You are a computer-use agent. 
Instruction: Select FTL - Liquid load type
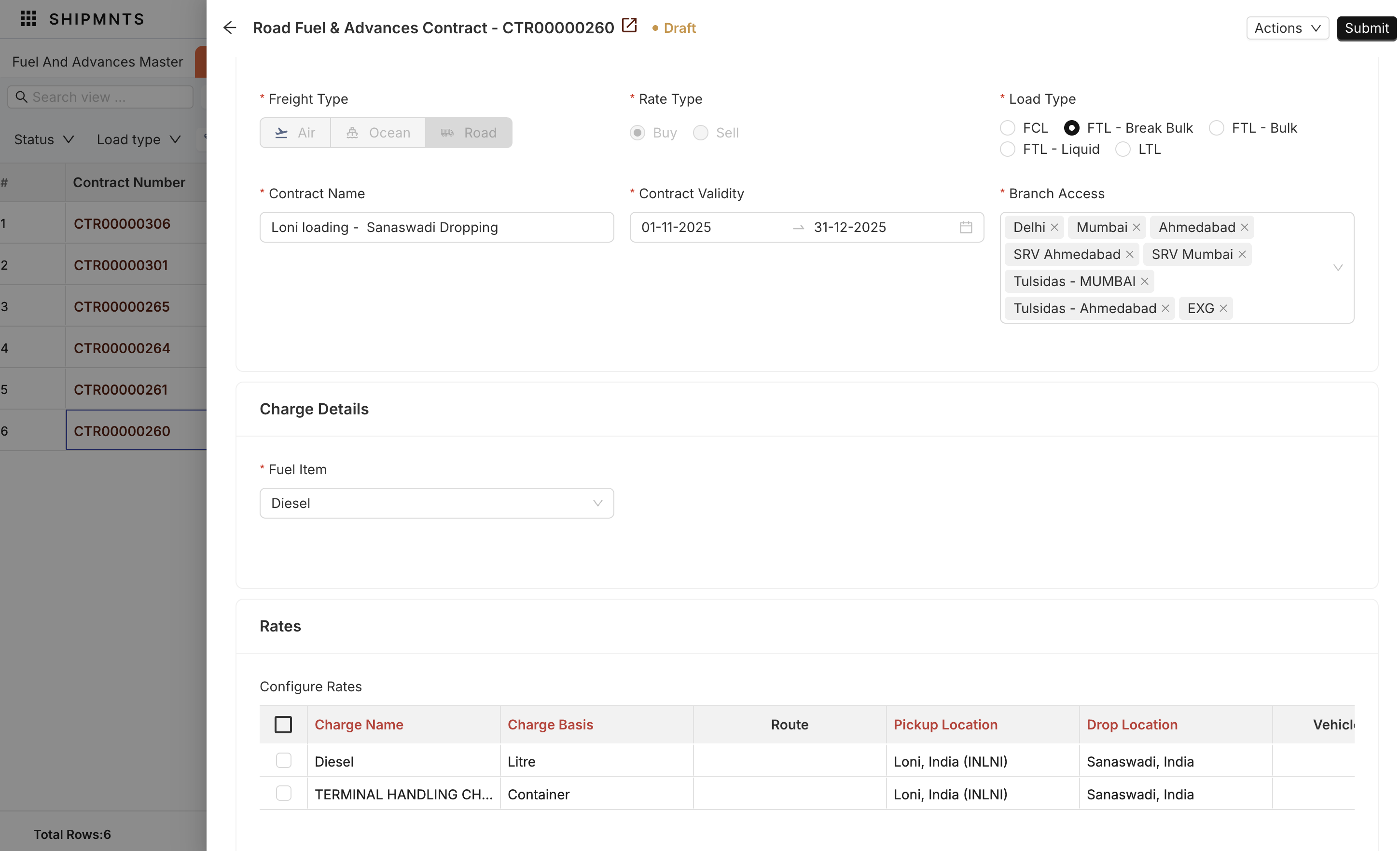(x=1007, y=150)
